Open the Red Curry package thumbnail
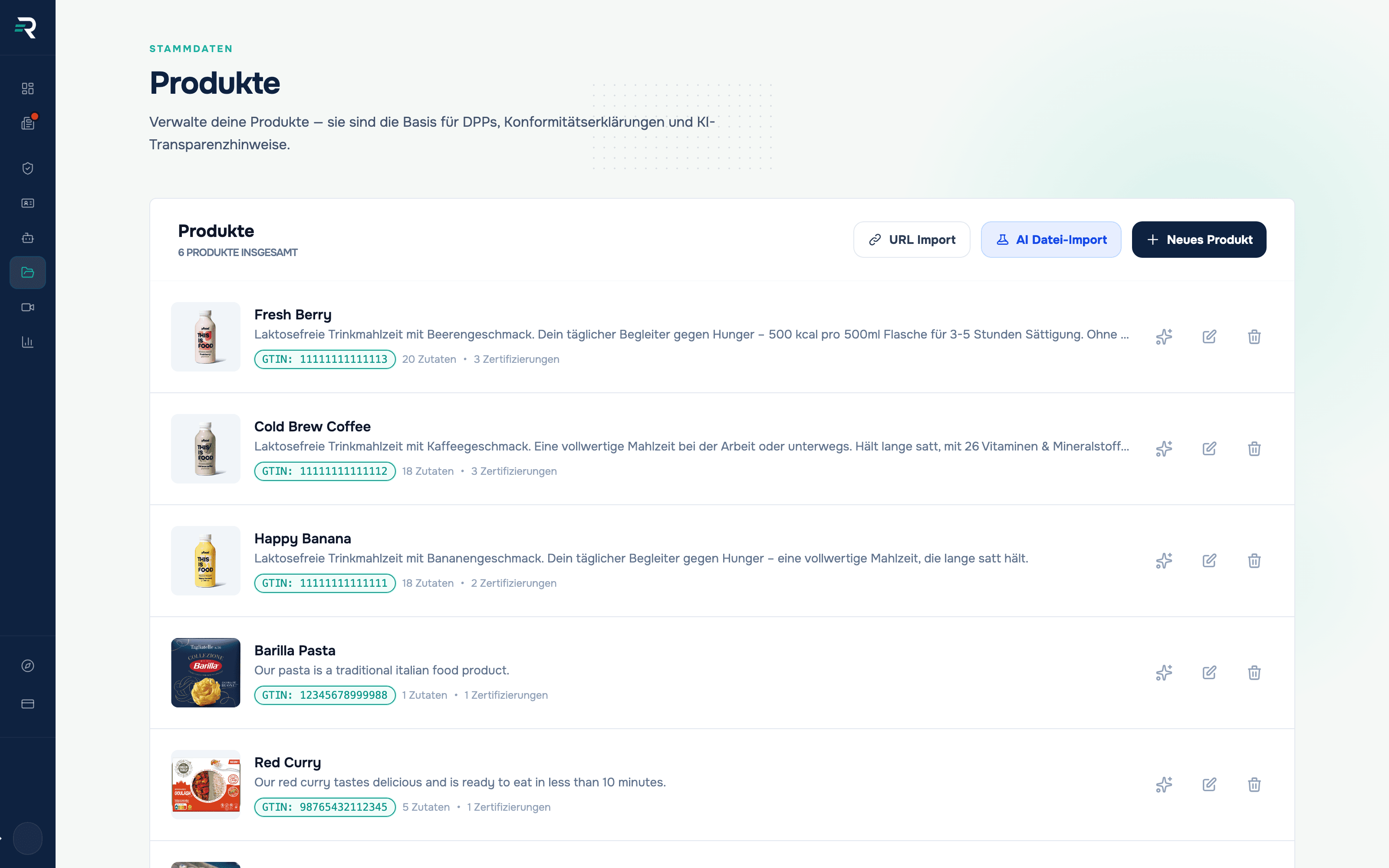Screen dimensions: 1389x868 (205, 784)
